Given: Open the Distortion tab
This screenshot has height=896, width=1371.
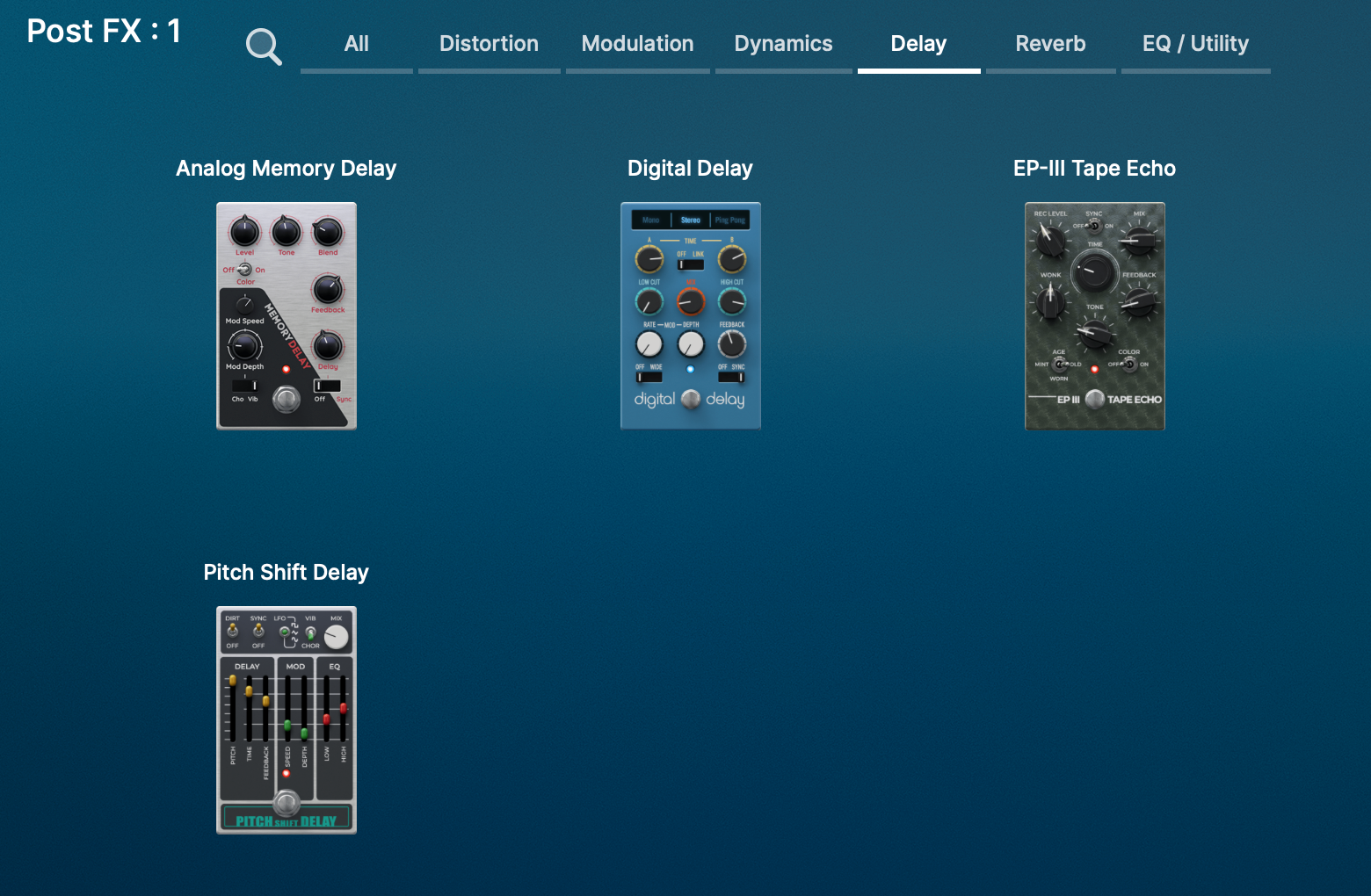Looking at the screenshot, I should click(x=489, y=44).
